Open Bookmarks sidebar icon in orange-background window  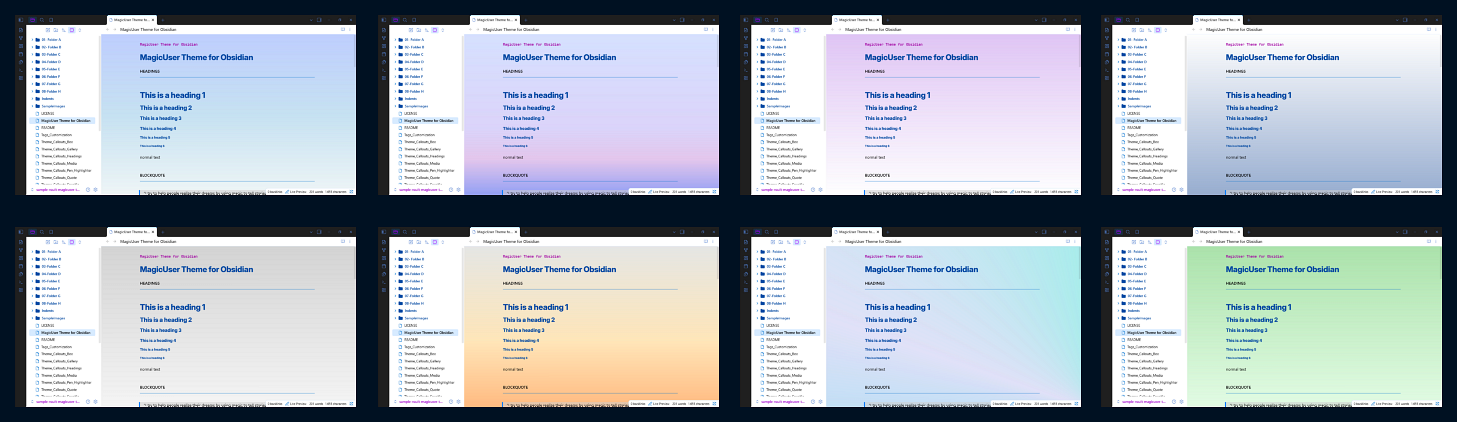414,232
